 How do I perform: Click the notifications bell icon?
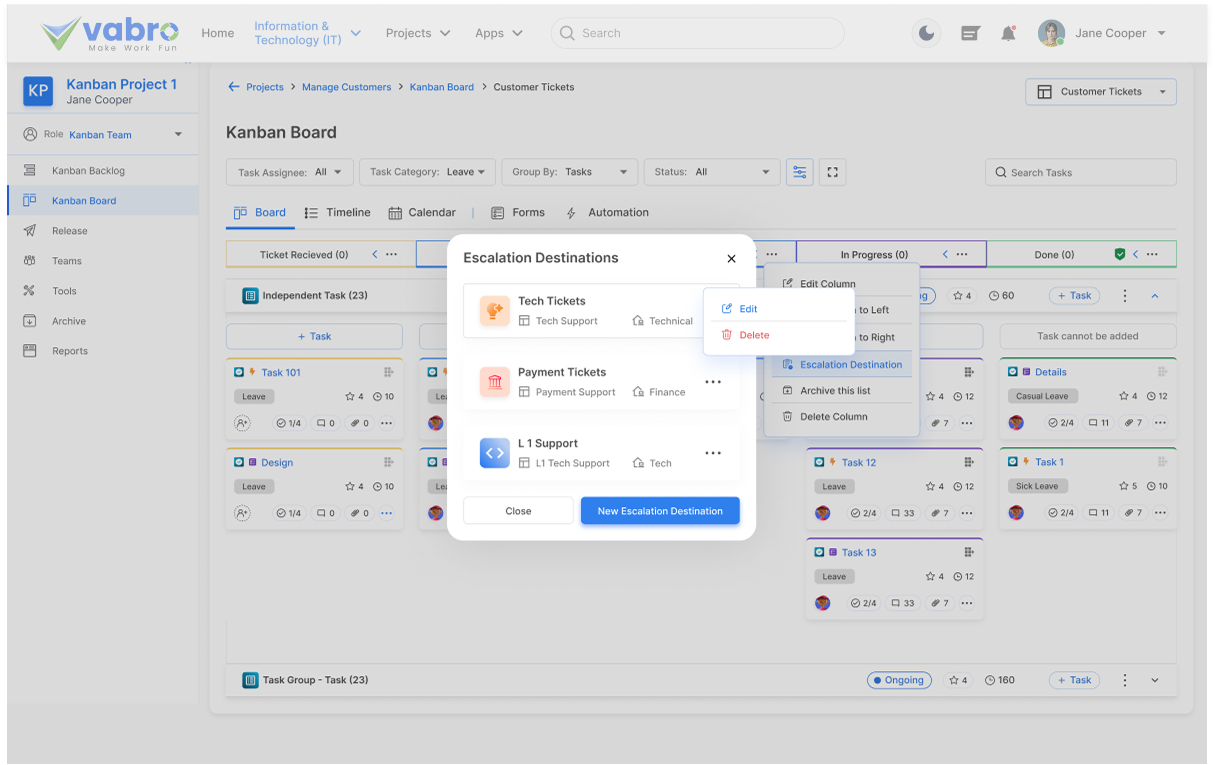tap(1008, 33)
